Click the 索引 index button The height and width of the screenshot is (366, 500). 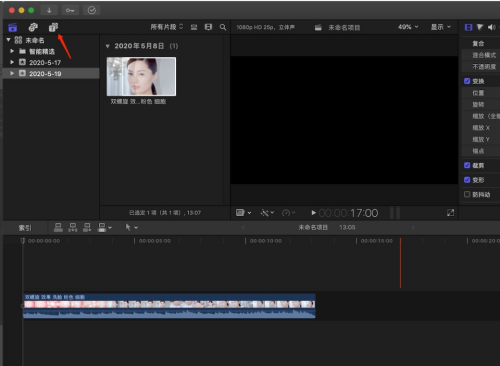25,228
